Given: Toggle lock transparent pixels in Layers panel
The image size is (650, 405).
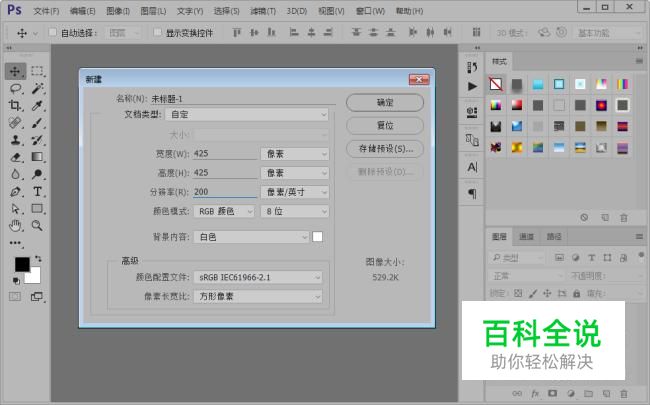Looking at the screenshot, I should 518,293.
